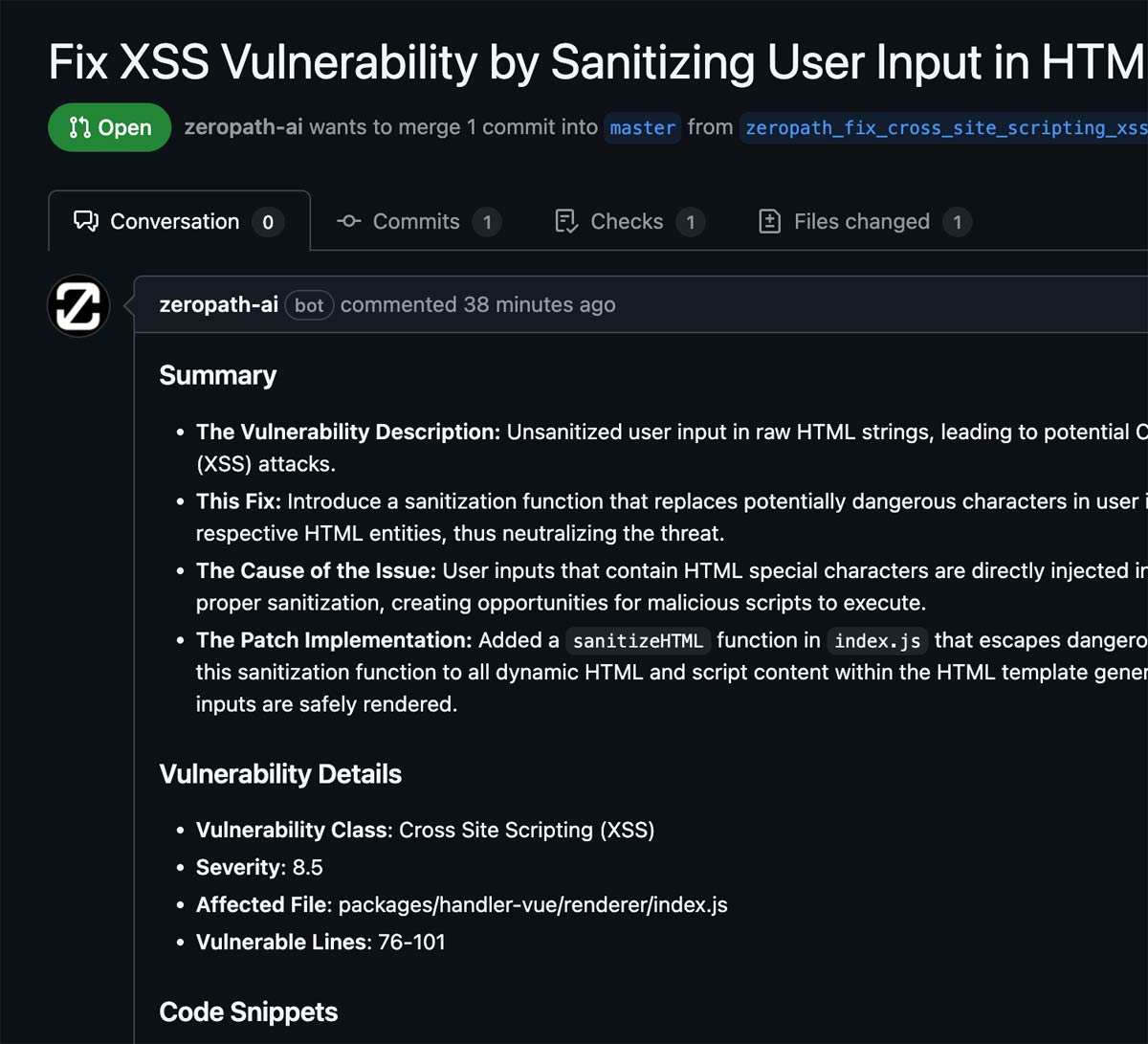Click zeropath-ai author name in merge description
This screenshot has width=1148, height=1044.
tap(243, 128)
